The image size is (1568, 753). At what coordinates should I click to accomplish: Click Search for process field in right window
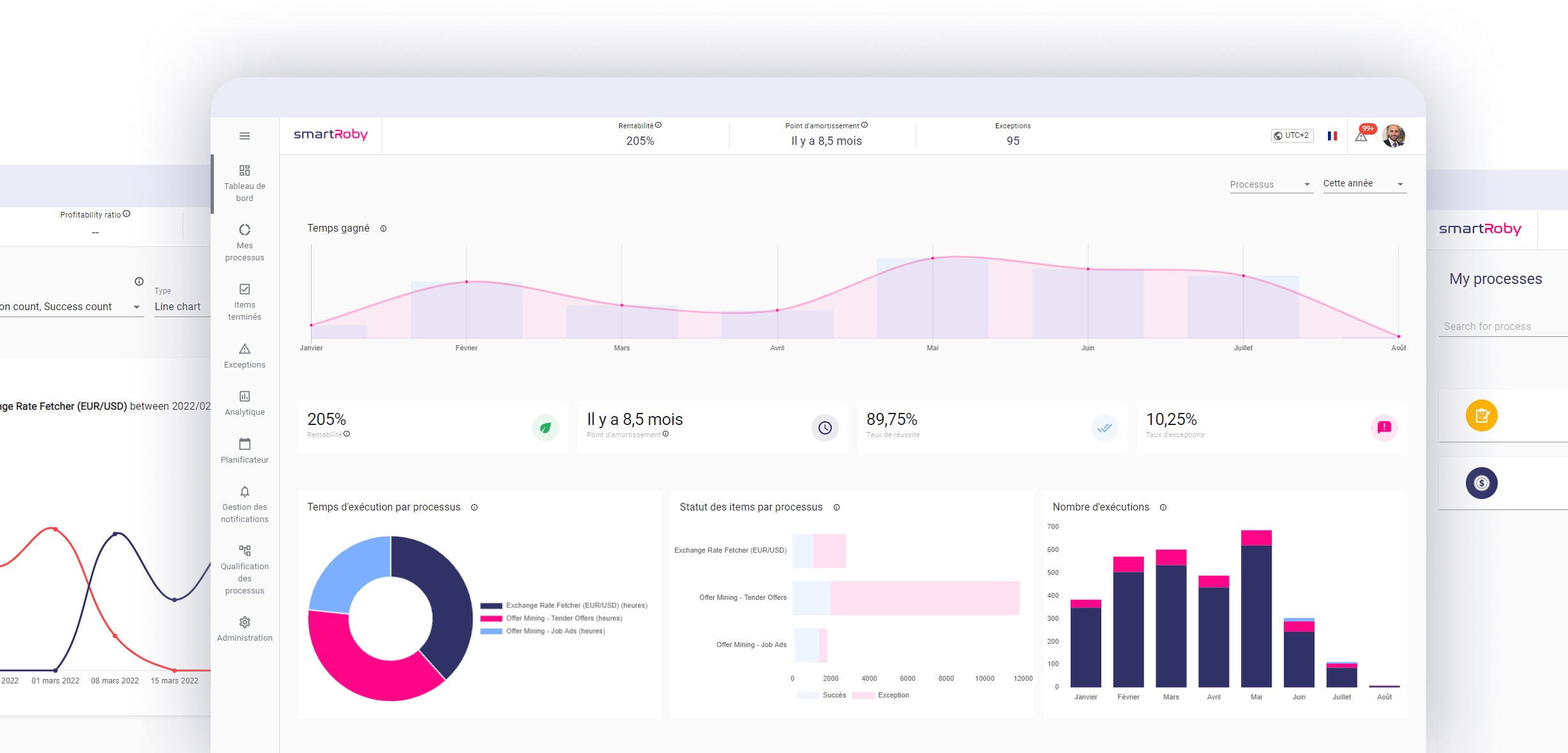coord(1504,326)
